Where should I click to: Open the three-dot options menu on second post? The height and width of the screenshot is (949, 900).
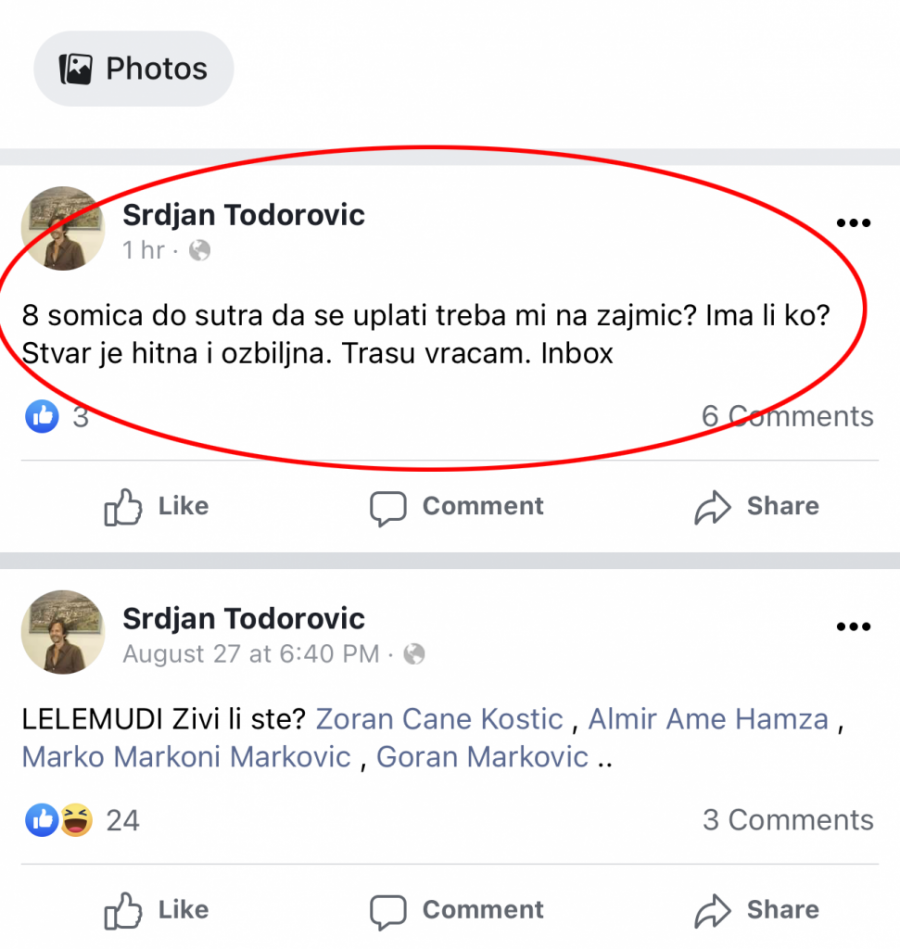point(854,626)
